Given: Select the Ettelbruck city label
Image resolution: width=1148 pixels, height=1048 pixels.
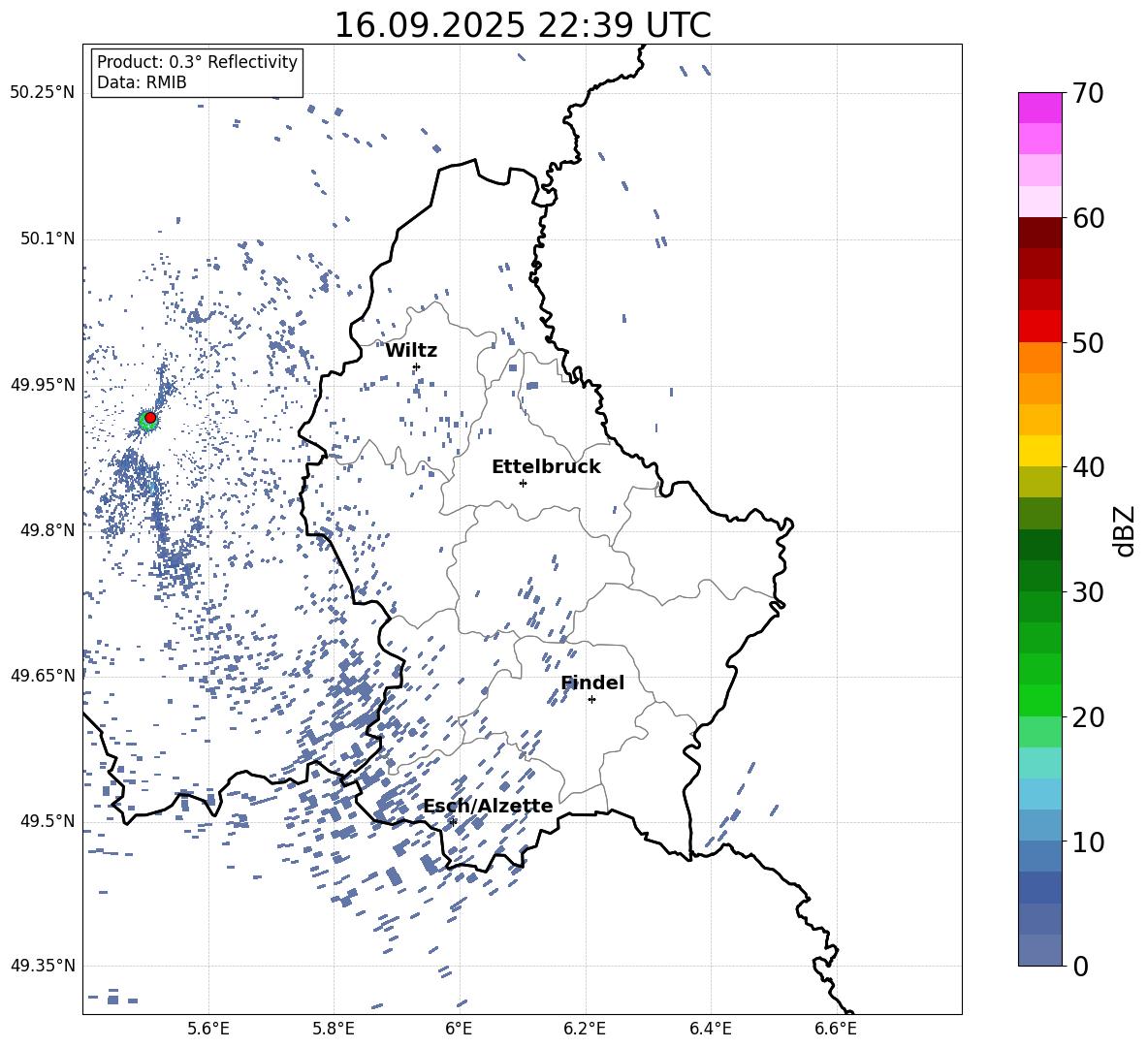Looking at the screenshot, I should (546, 467).
